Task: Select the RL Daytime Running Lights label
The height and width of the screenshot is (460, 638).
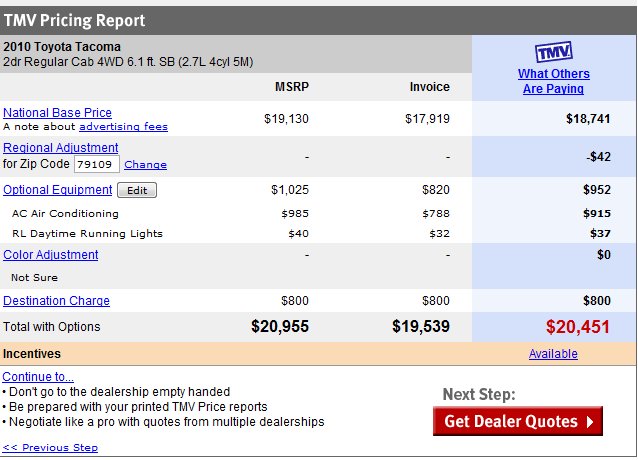Action: 87,233
